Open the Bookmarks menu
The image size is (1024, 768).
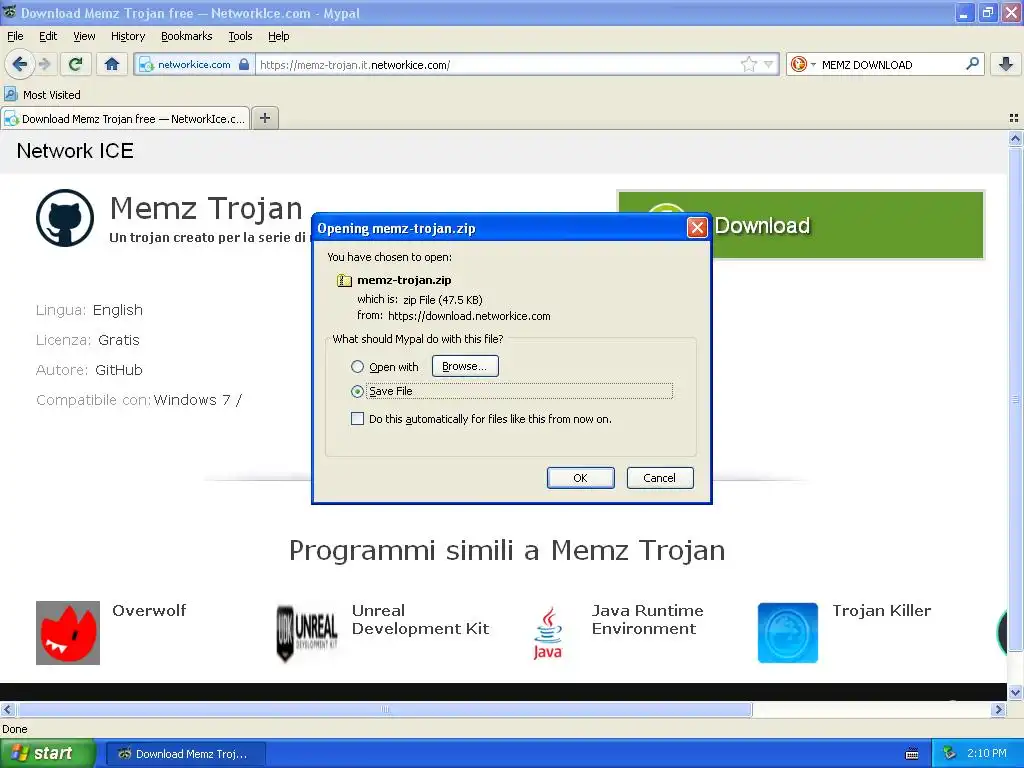(x=186, y=37)
